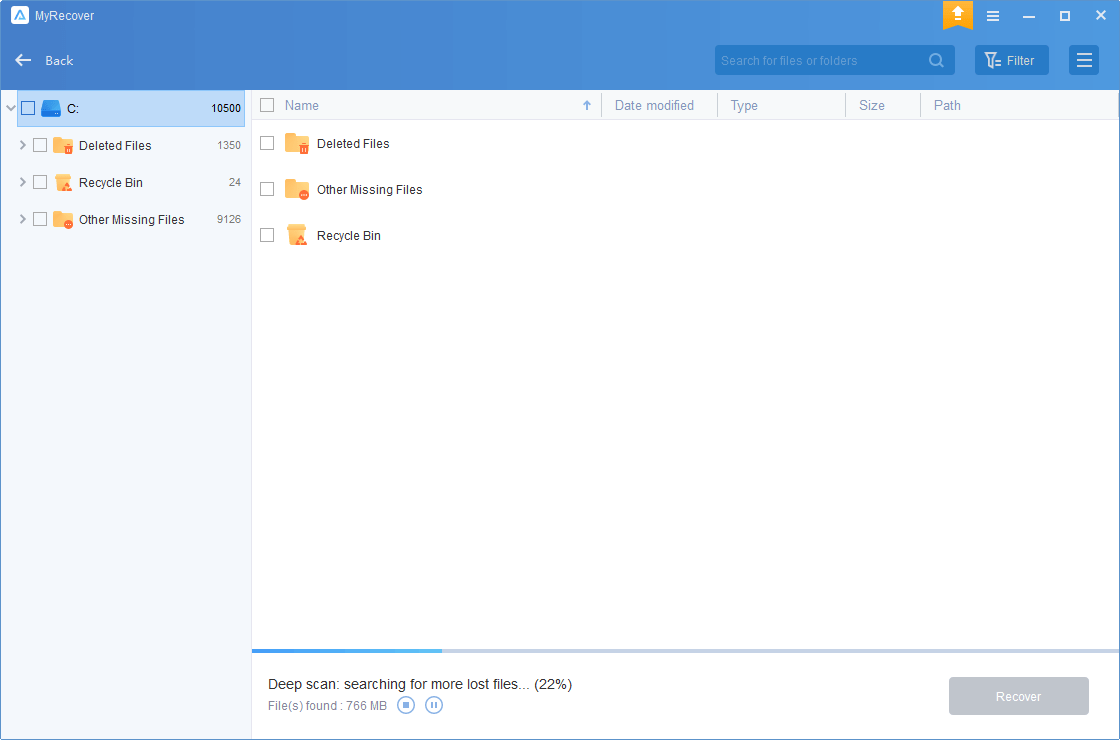The height and width of the screenshot is (740, 1120).
Task: Toggle the select-all checkbox beside Name header
Action: click(x=267, y=105)
